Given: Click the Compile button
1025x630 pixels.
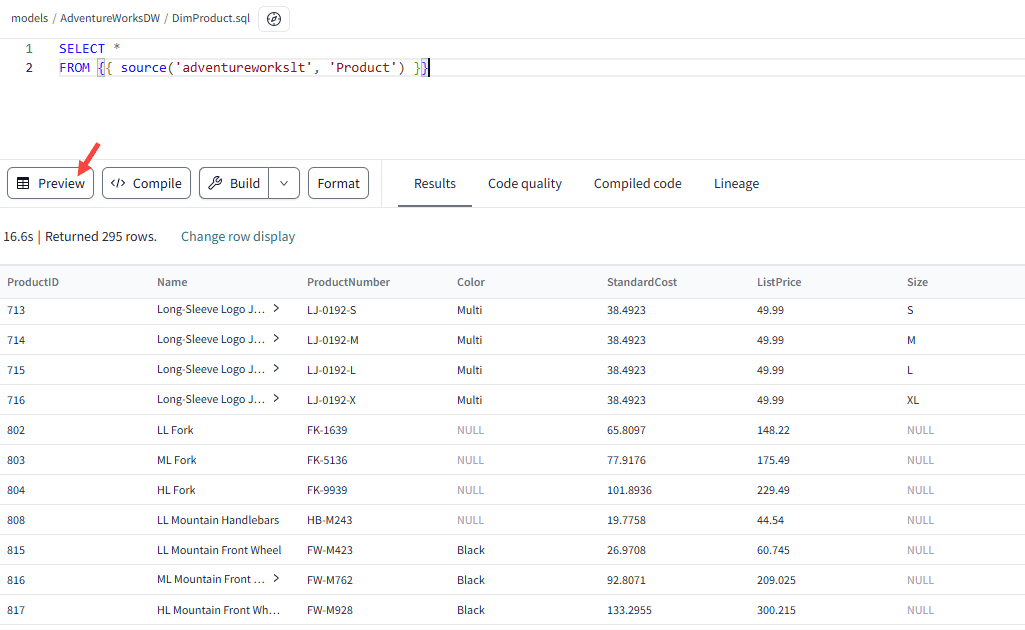Looking at the screenshot, I should coord(146,183).
